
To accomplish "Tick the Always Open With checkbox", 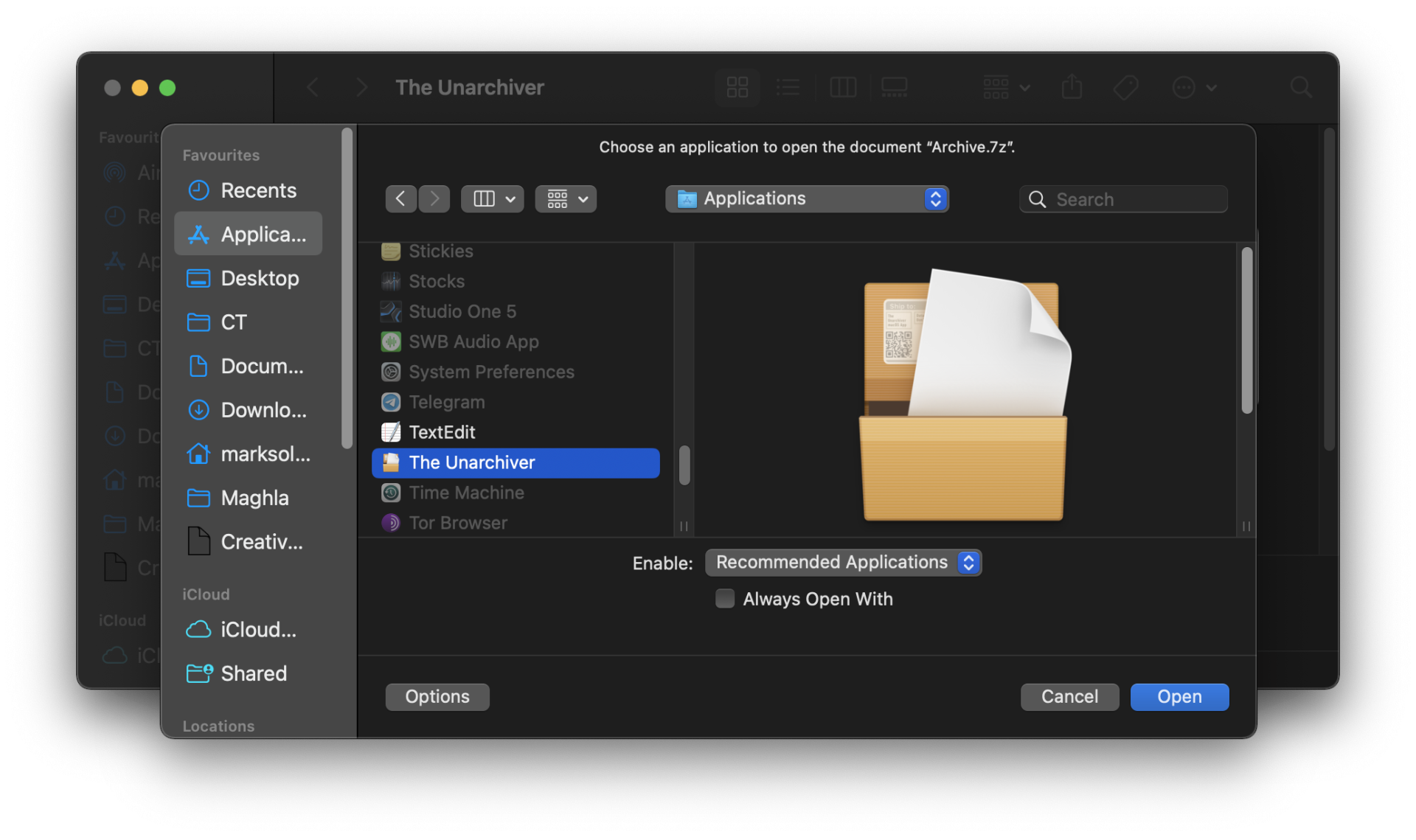I will click(x=725, y=599).
